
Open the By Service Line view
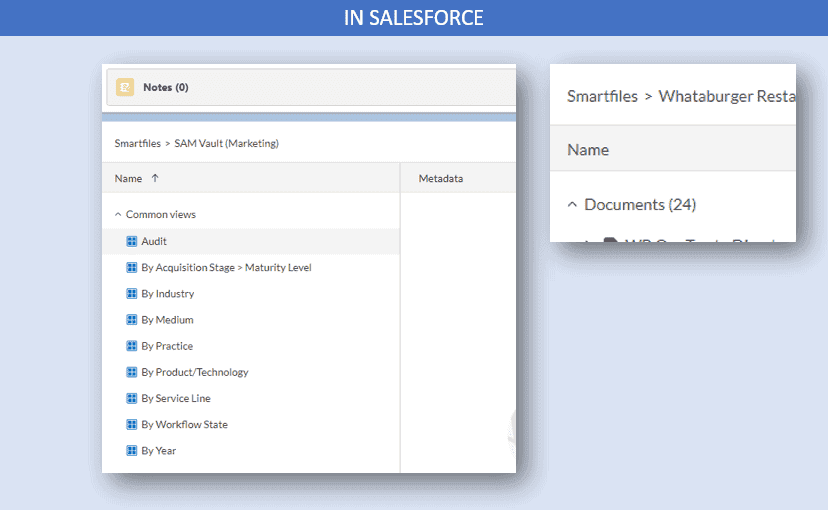pos(175,398)
